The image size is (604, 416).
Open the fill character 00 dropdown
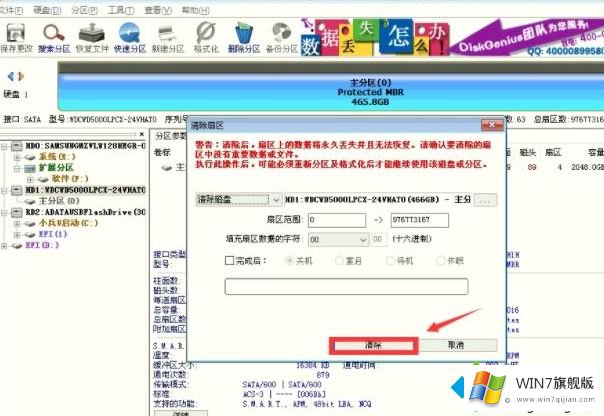[339, 240]
